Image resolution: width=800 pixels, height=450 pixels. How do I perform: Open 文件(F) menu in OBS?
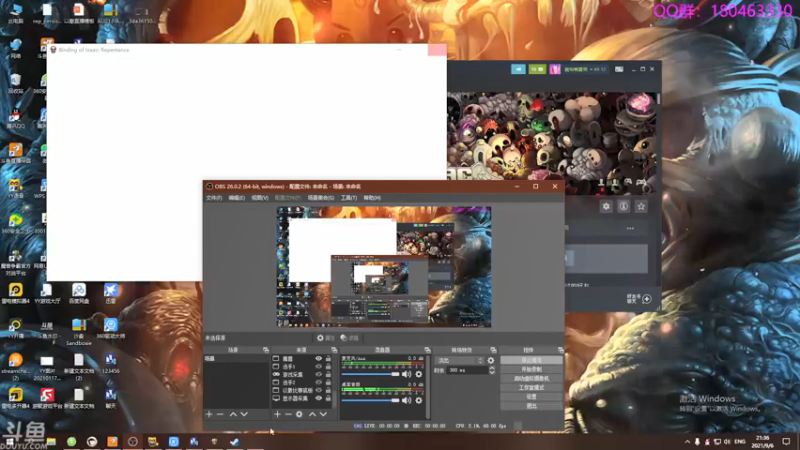(x=214, y=198)
